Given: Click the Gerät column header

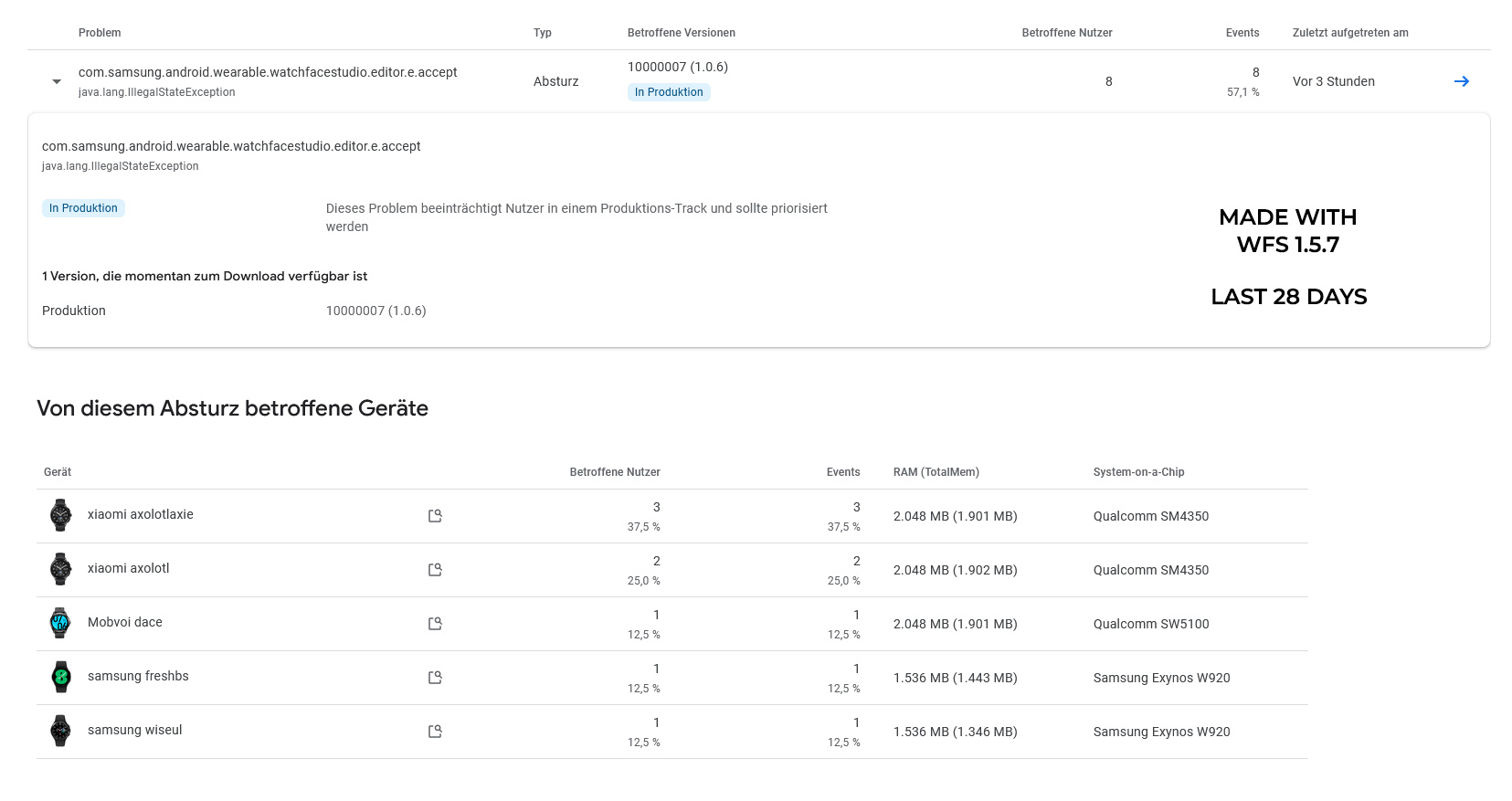Looking at the screenshot, I should (58, 472).
